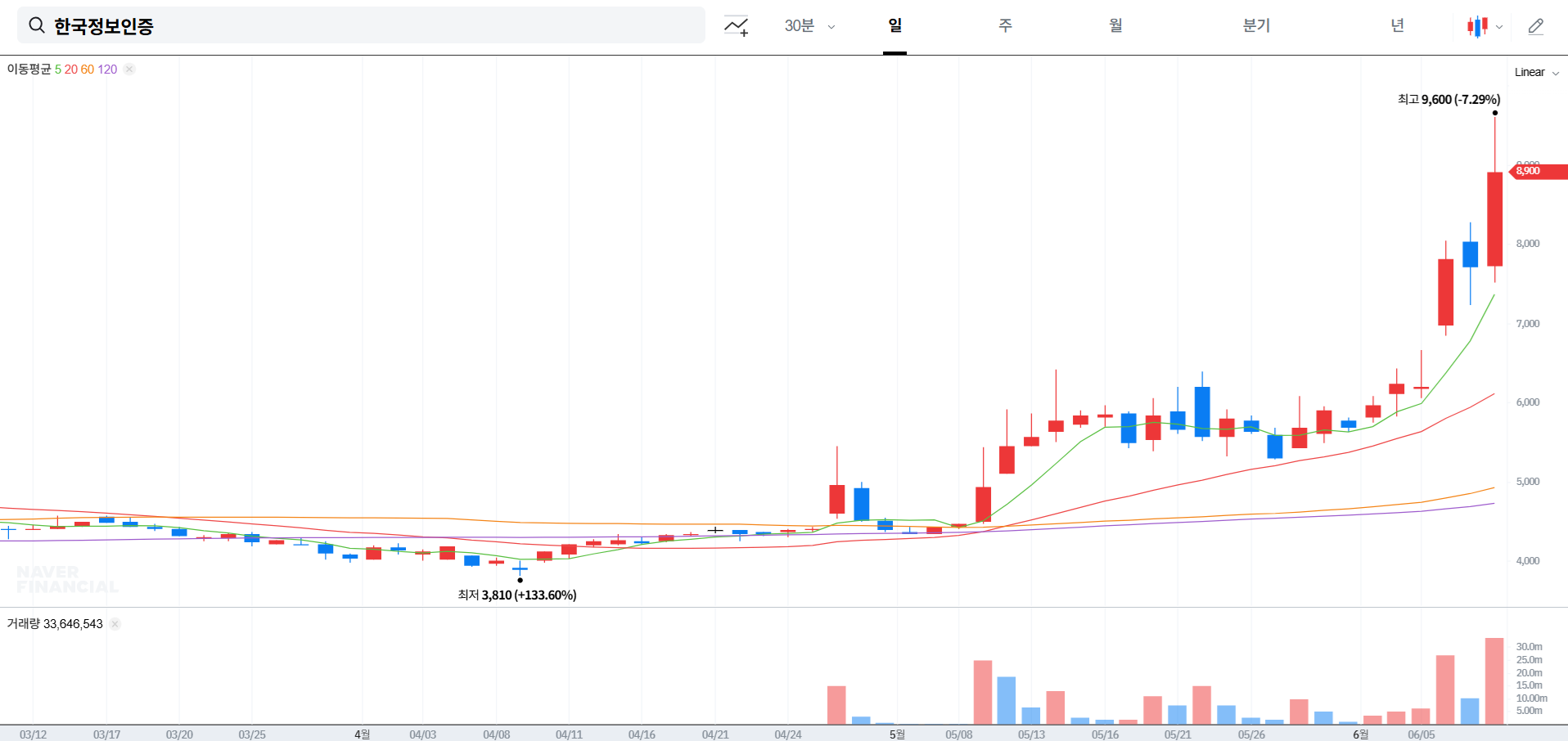Click the 8,000 price axis label
This screenshot has height=741, width=1568.
pyautogui.click(x=1528, y=244)
